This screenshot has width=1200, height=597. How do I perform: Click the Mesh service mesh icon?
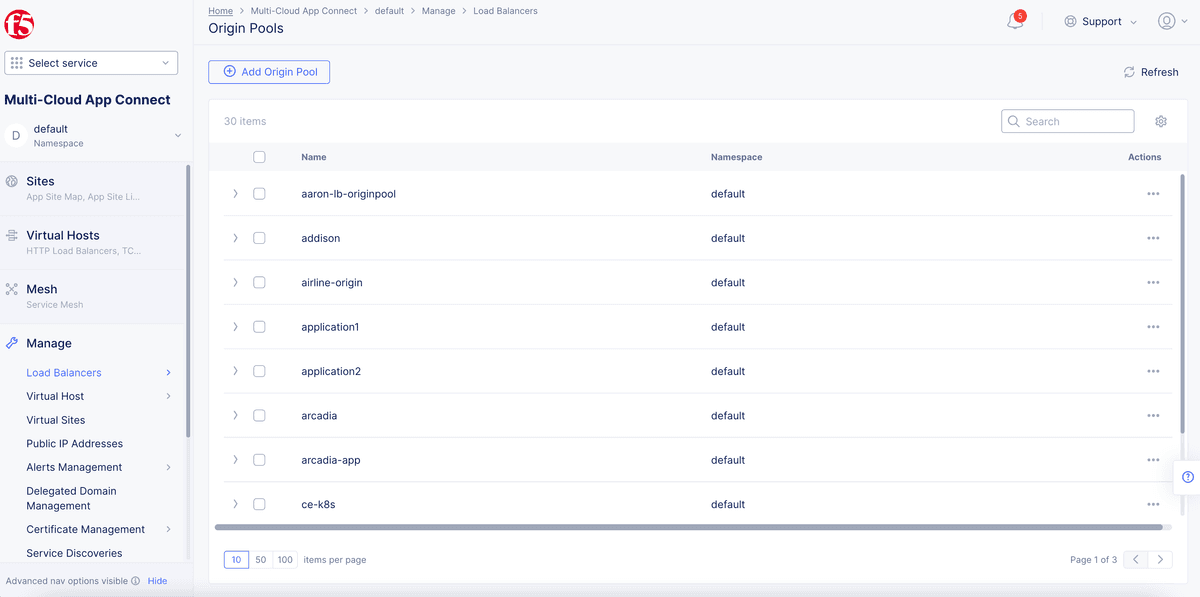click(x=10, y=288)
